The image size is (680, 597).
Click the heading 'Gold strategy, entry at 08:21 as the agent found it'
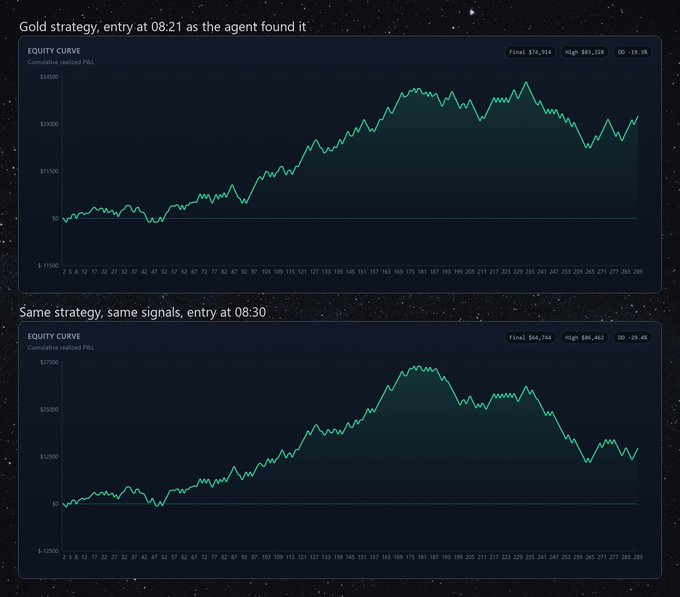pyautogui.click(x=163, y=27)
